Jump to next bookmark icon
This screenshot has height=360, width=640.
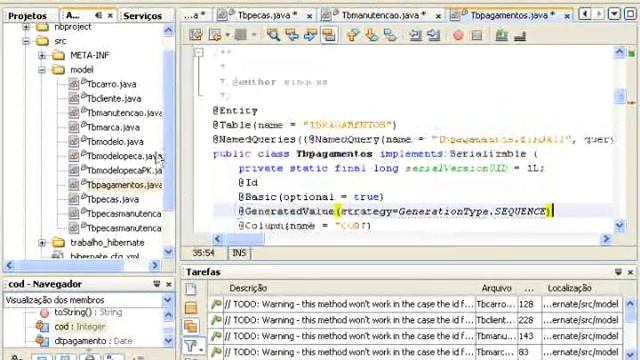pos(372,35)
